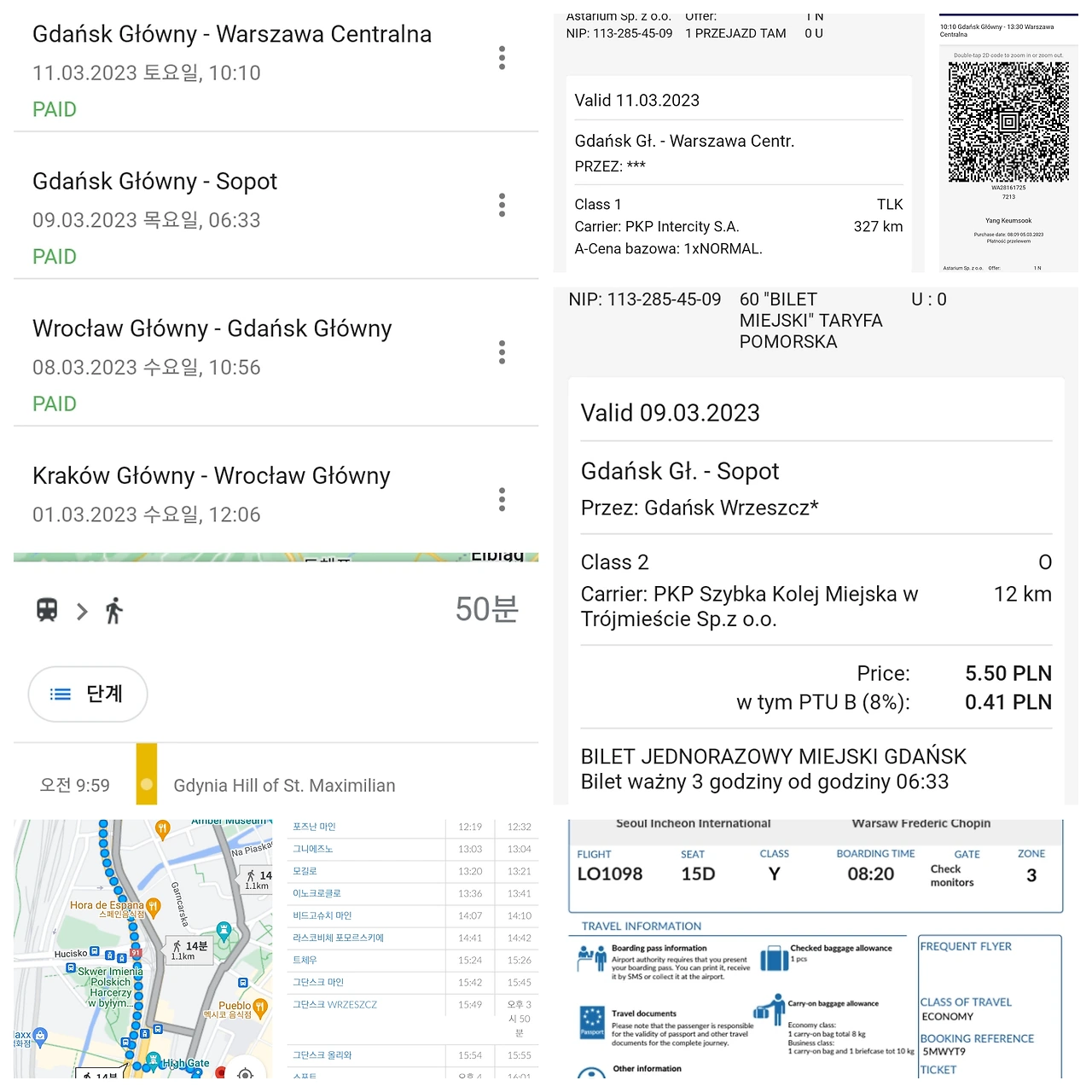Tap the checked baggage suitcase icon
This screenshot has height=1092, width=1092.
pyautogui.click(x=774, y=958)
